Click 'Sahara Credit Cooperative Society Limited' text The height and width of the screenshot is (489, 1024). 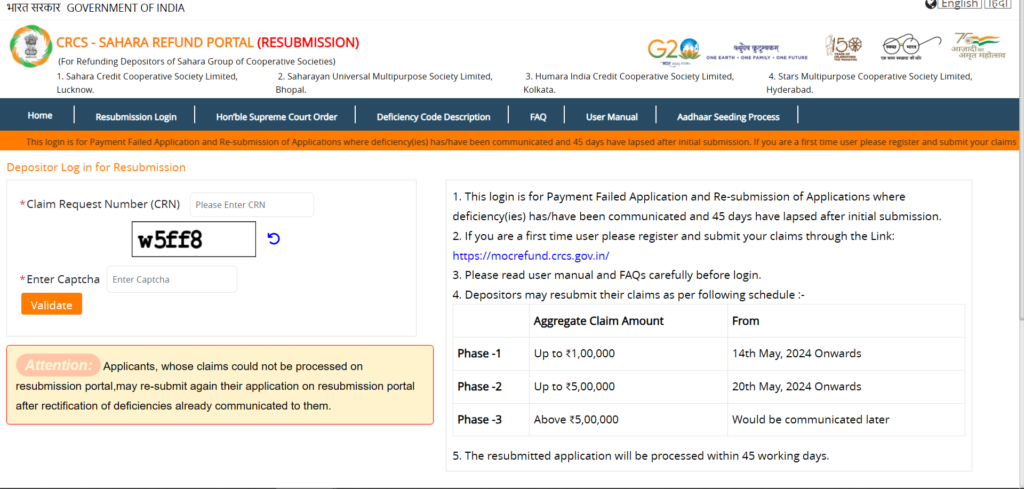[x=152, y=77]
